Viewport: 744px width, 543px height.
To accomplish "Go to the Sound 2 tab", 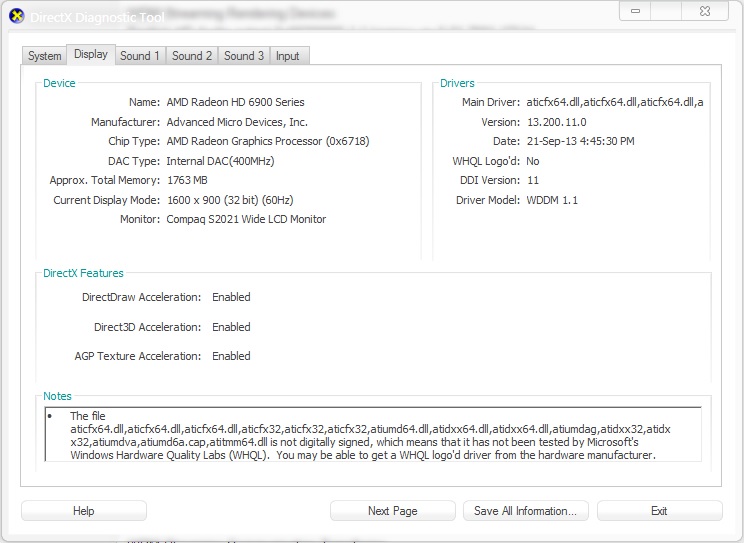I will (x=192, y=56).
